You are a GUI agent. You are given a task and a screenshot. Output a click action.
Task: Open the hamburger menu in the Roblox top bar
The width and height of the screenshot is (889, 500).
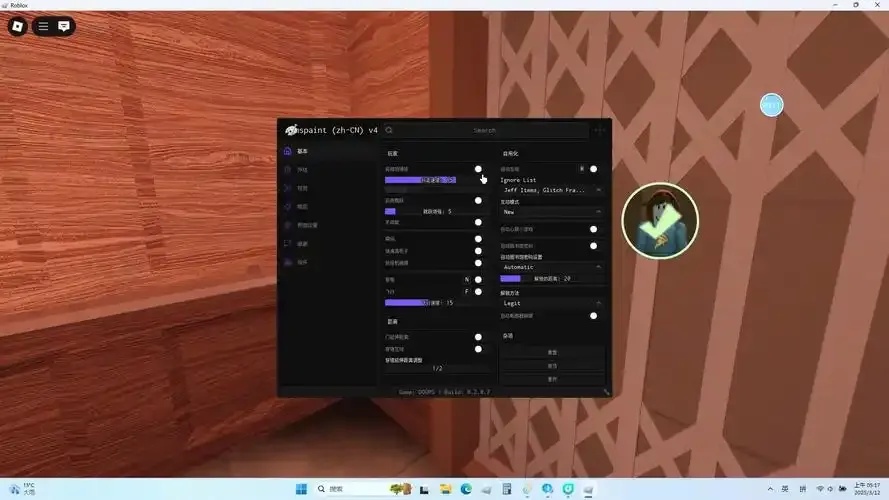tap(43, 26)
